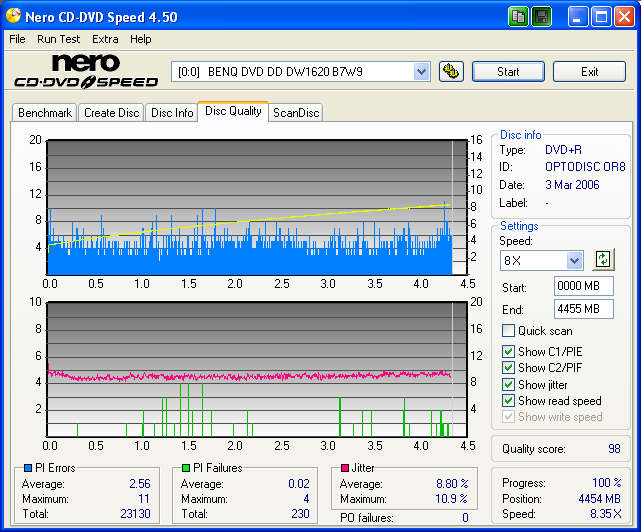Uncheck Show C1/PIE option
This screenshot has height=532, width=641.
[x=508, y=351]
